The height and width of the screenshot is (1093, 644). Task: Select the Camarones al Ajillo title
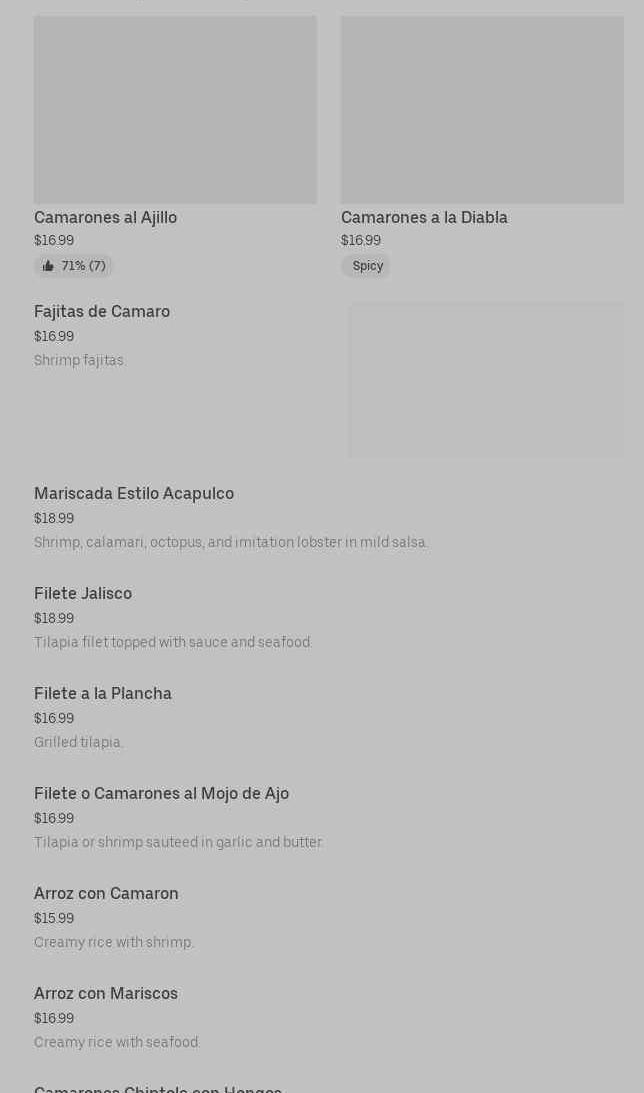[x=105, y=217]
